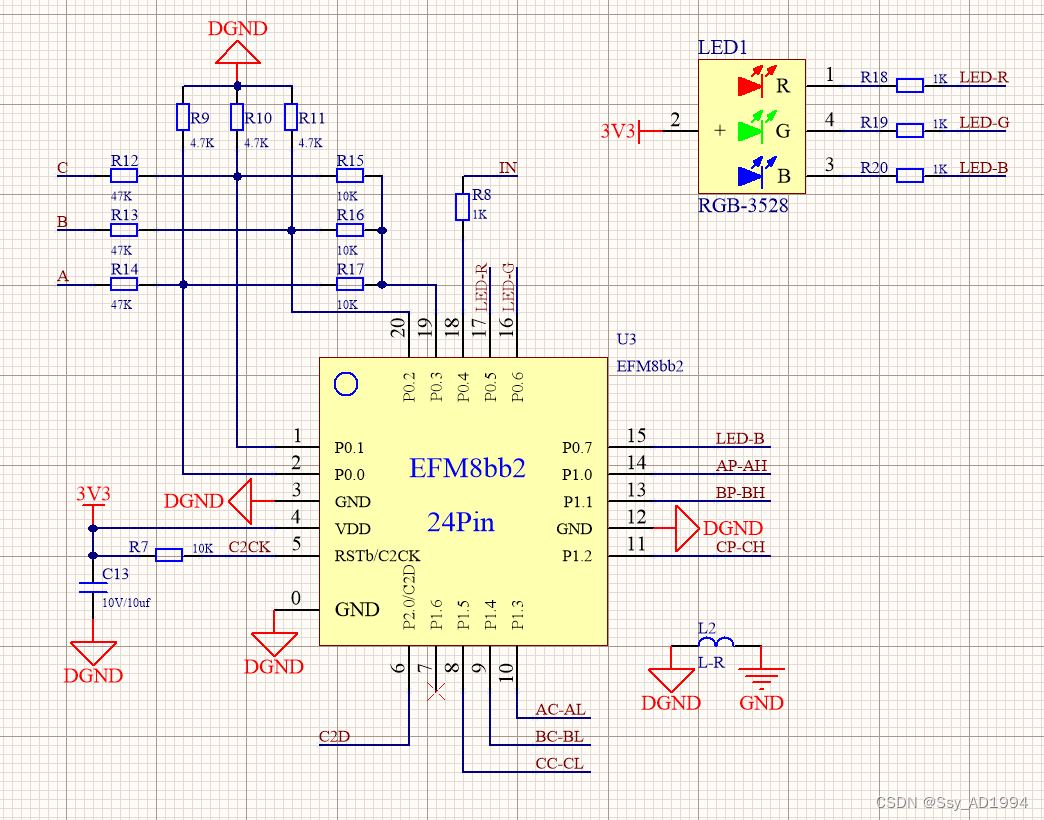Image resolution: width=1044 pixels, height=820 pixels.
Task: Click the DGND power symbol above R10
Action: coord(236,52)
